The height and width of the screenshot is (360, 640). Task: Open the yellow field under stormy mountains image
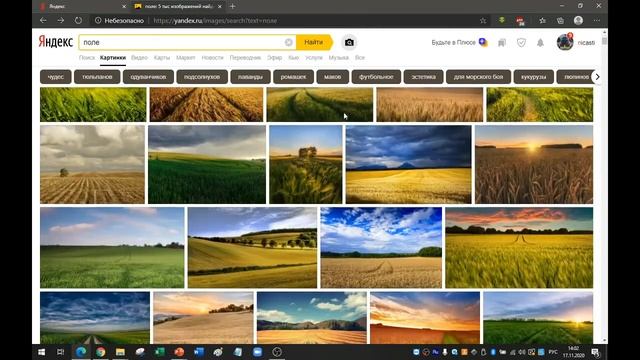(409, 164)
